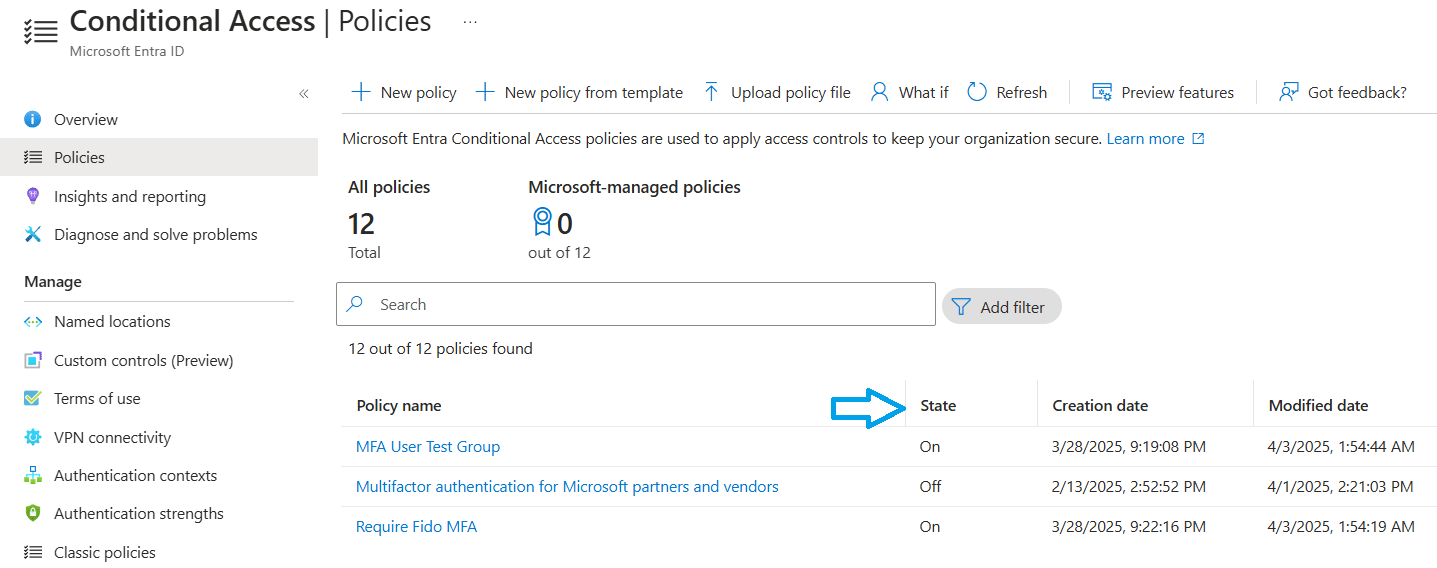
Task: Click the Microsoft-managed policies ribbon badge icon
Action: (541, 221)
